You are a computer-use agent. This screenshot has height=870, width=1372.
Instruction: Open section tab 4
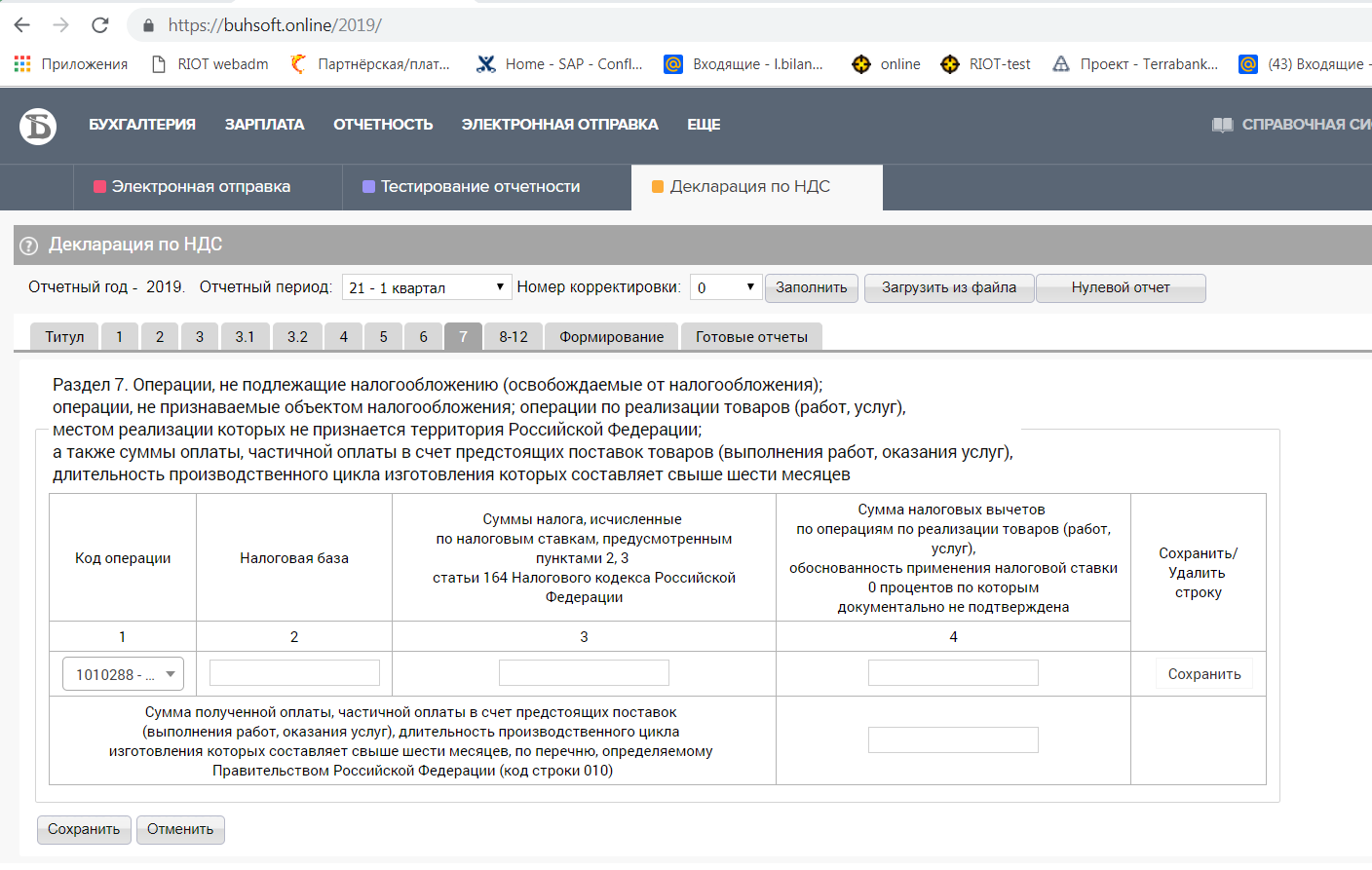343,336
